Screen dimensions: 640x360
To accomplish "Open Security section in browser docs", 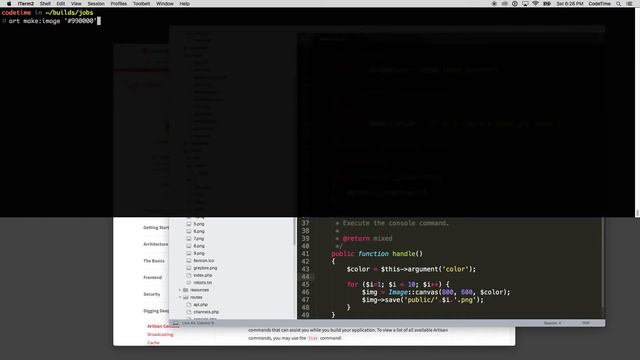I will point(151,294).
